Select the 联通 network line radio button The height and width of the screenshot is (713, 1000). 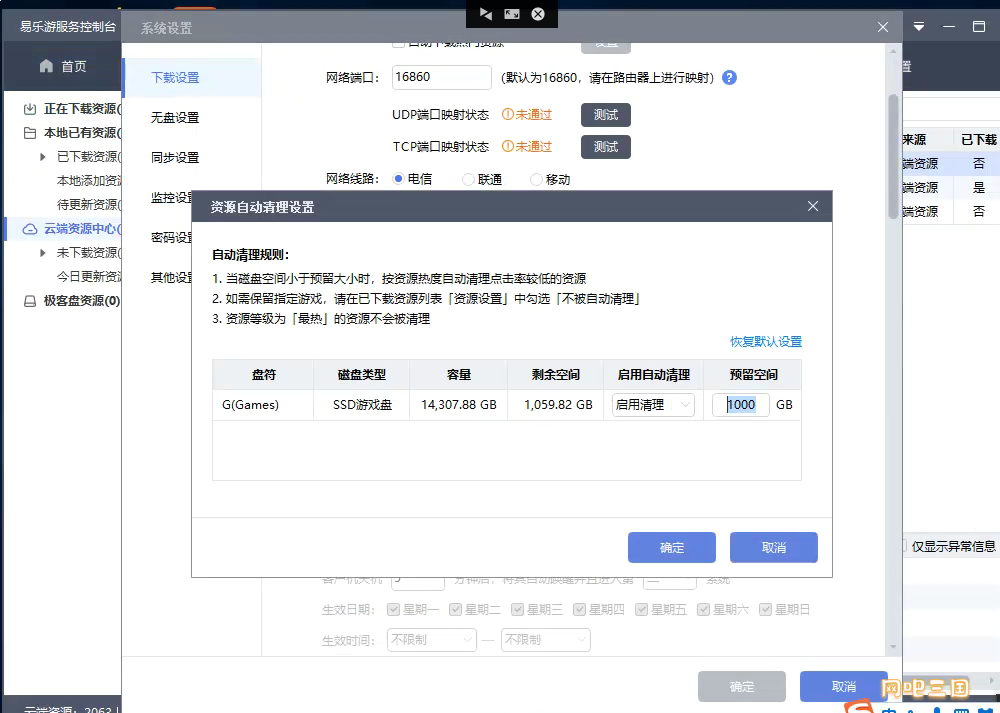[469, 180]
